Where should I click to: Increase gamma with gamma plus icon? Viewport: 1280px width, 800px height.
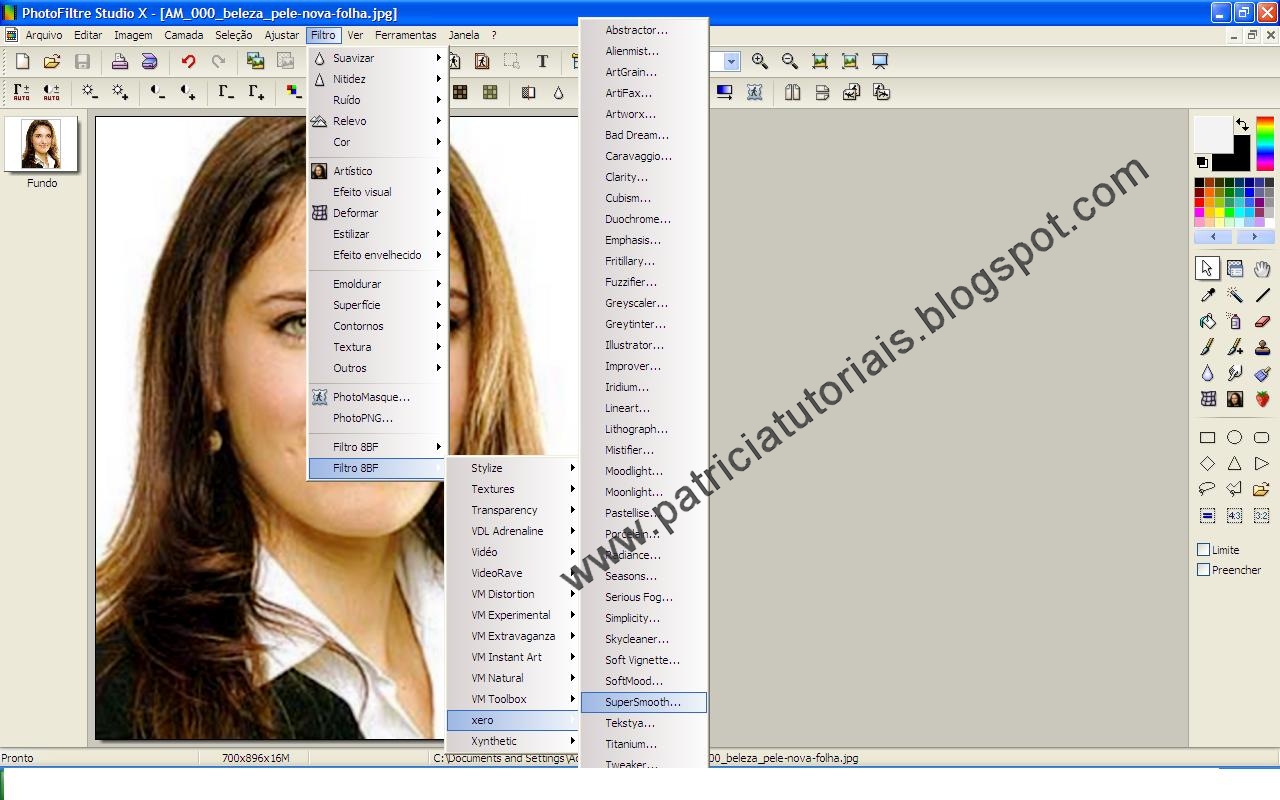pyautogui.click(x=257, y=92)
